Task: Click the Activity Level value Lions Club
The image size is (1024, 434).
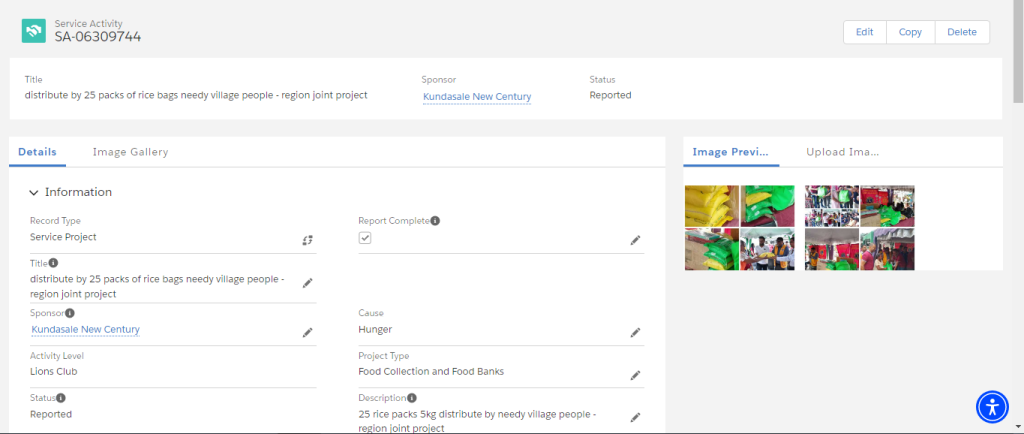Action: click(54, 372)
